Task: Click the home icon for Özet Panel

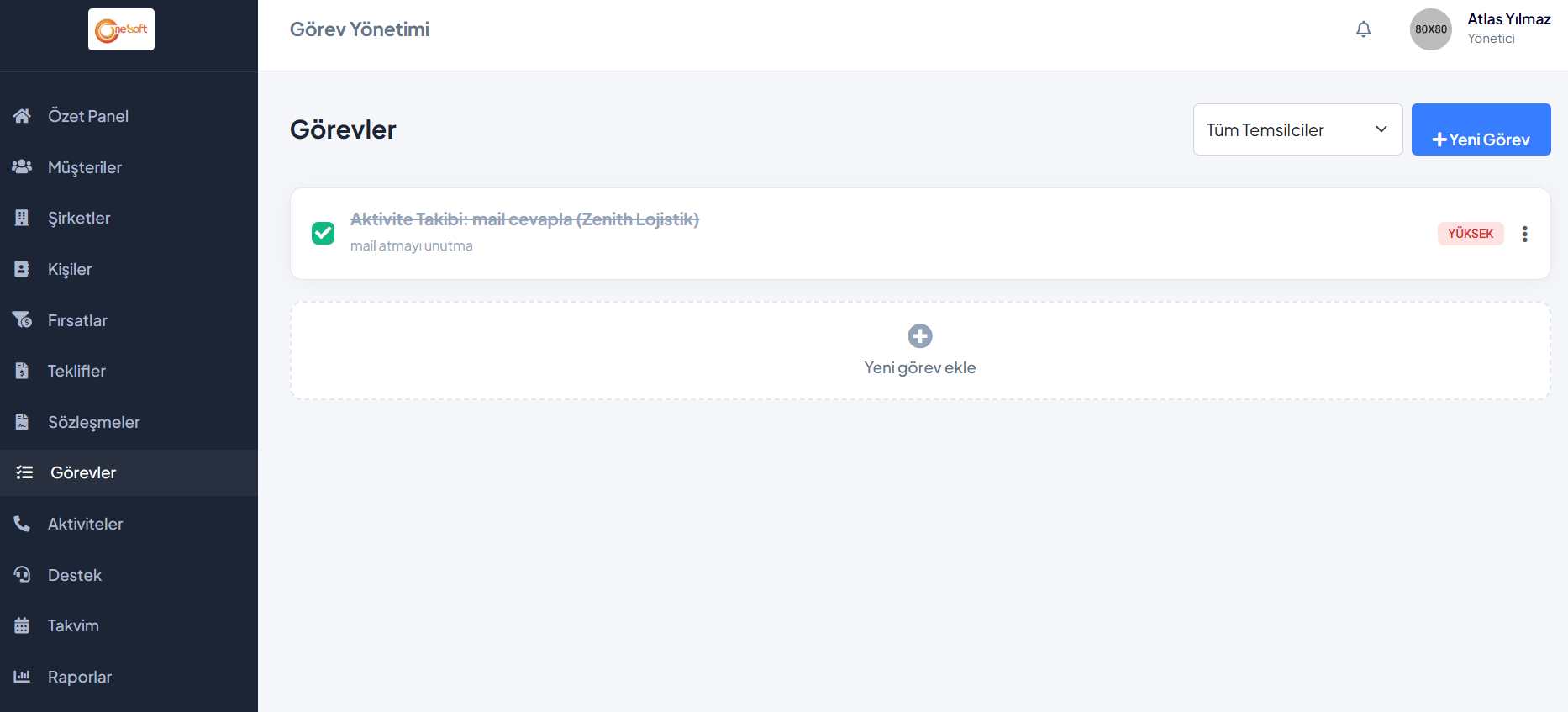Action: click(22, 116)
